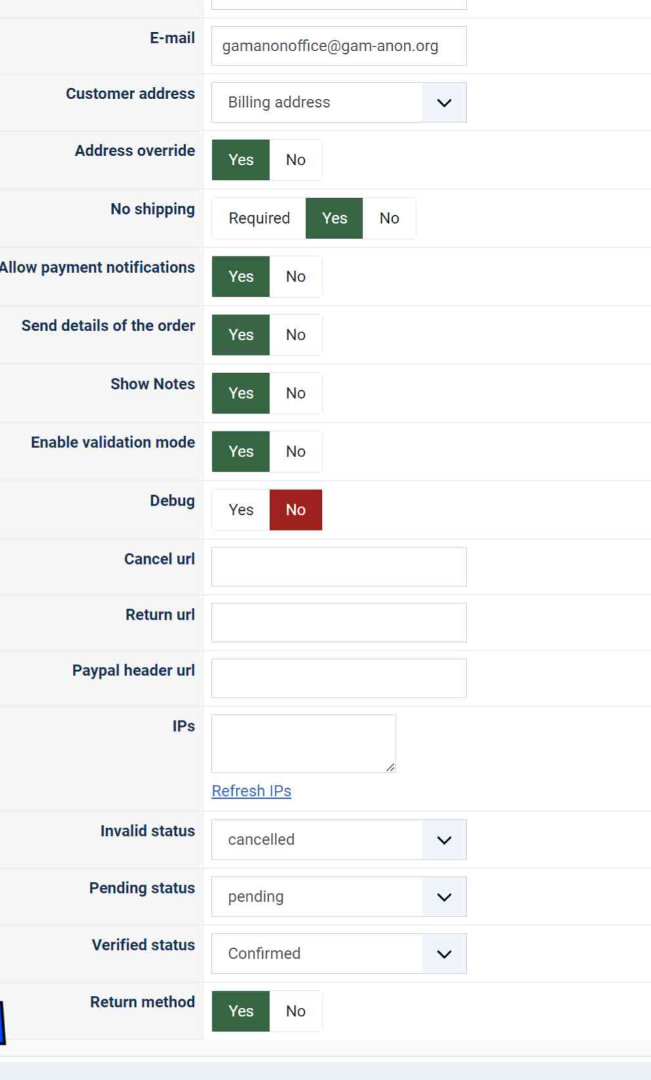Set Return method to No
Screen dimensions: 651x1080
(296, 1011)
